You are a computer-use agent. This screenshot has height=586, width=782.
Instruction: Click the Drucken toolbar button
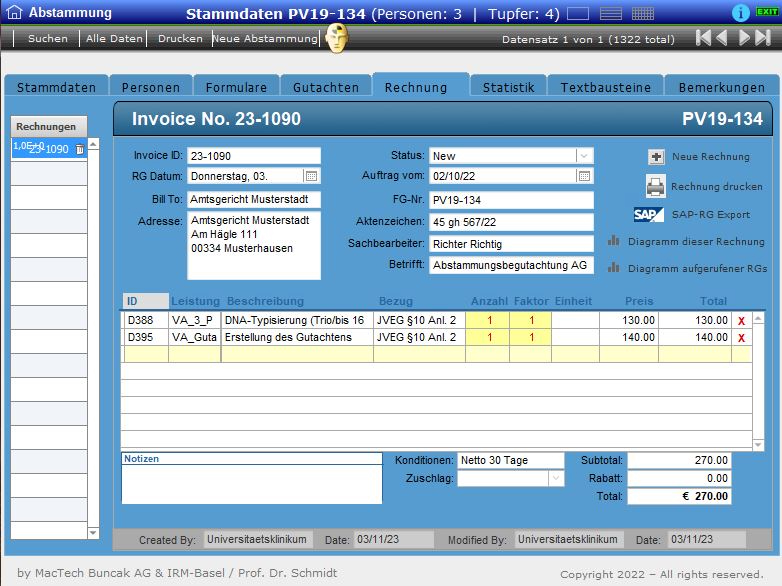(x=180, y=38)
